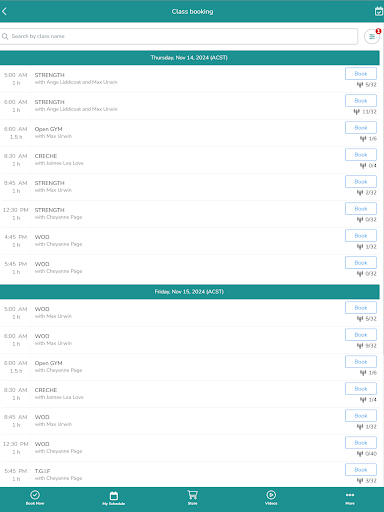Switch to My Schedule tab
Viewport: 384px width, 512px height.
[x=114, y=498]
